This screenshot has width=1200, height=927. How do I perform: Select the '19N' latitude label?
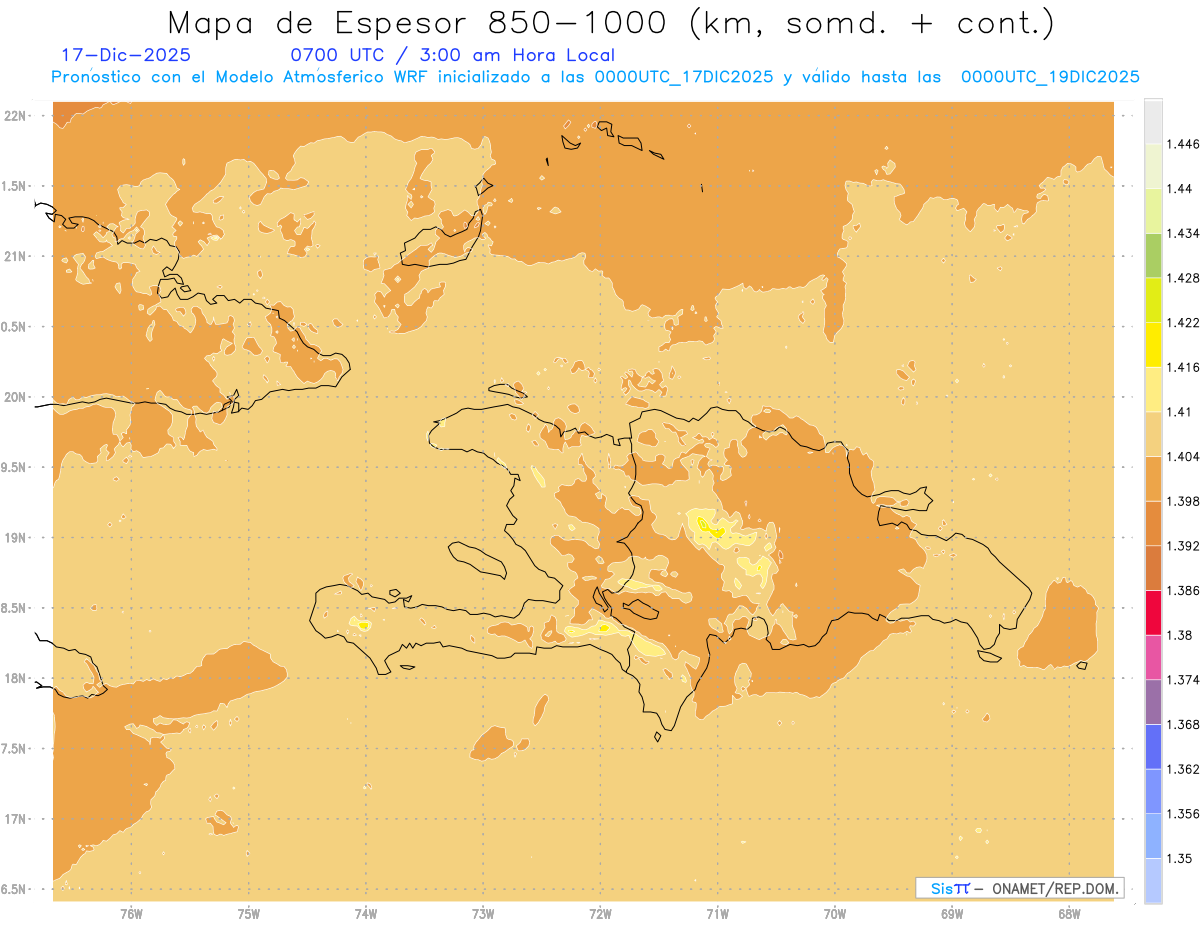(x=17, y=537)
